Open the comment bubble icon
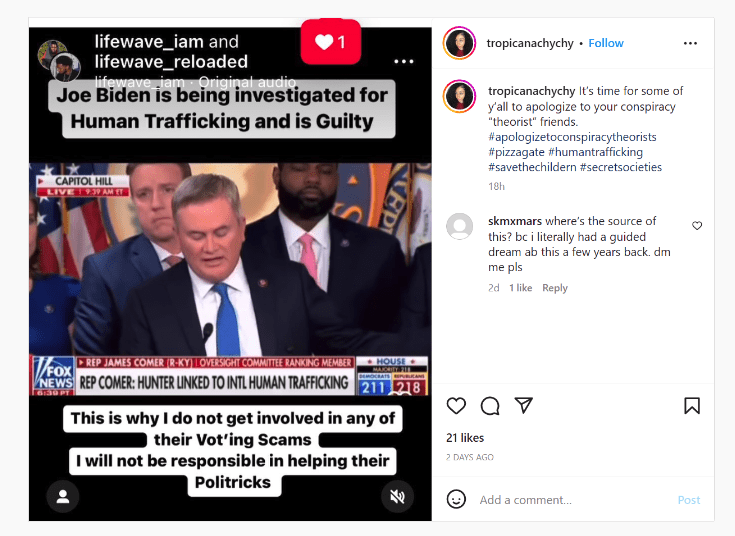This screenshot has width=735, height=536. [x=490, y=406]
